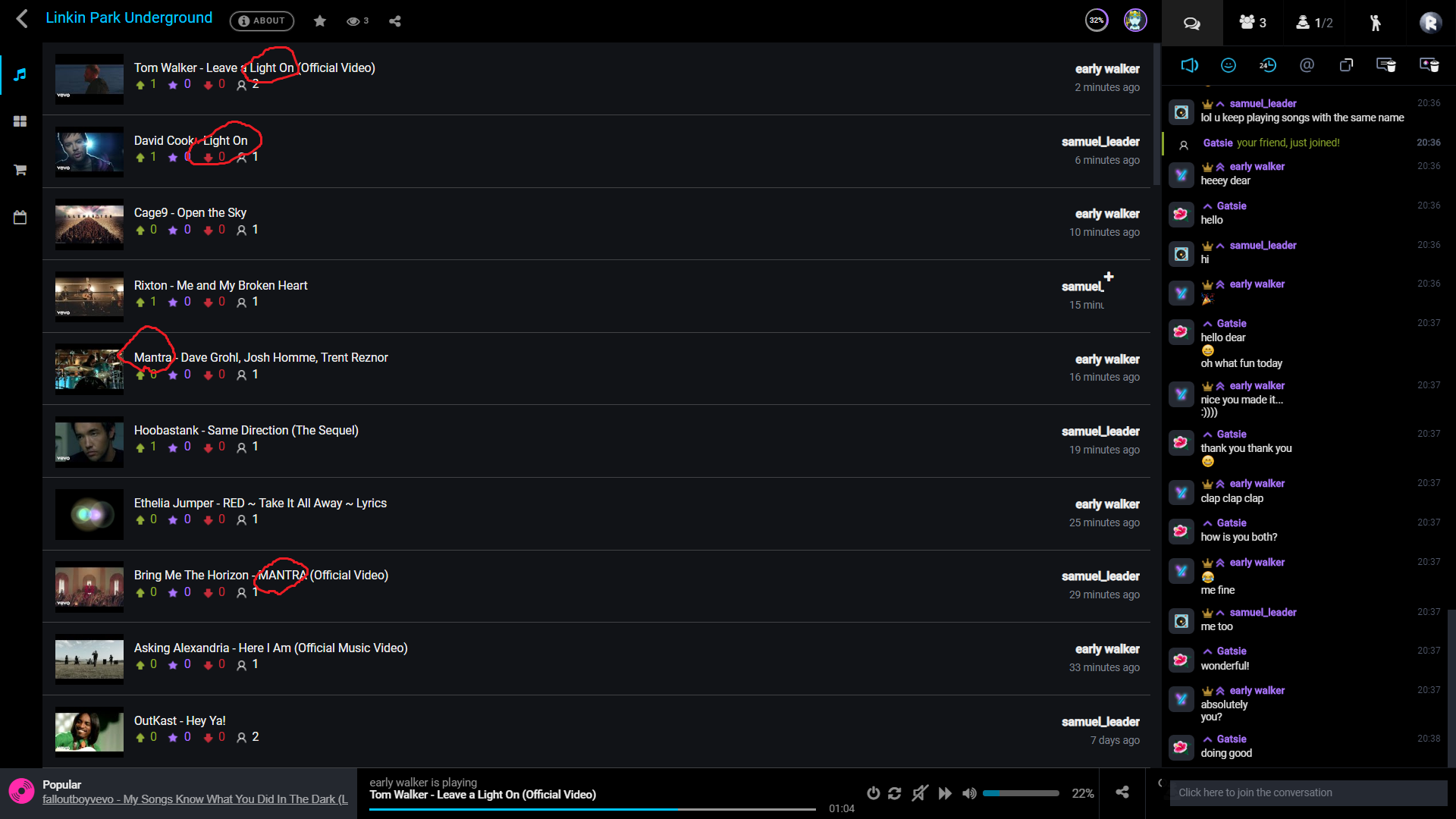Open the shop cart sidebar icon
Image resolution: width=1456 pixels, height=819 pixels.
(20, 170)
